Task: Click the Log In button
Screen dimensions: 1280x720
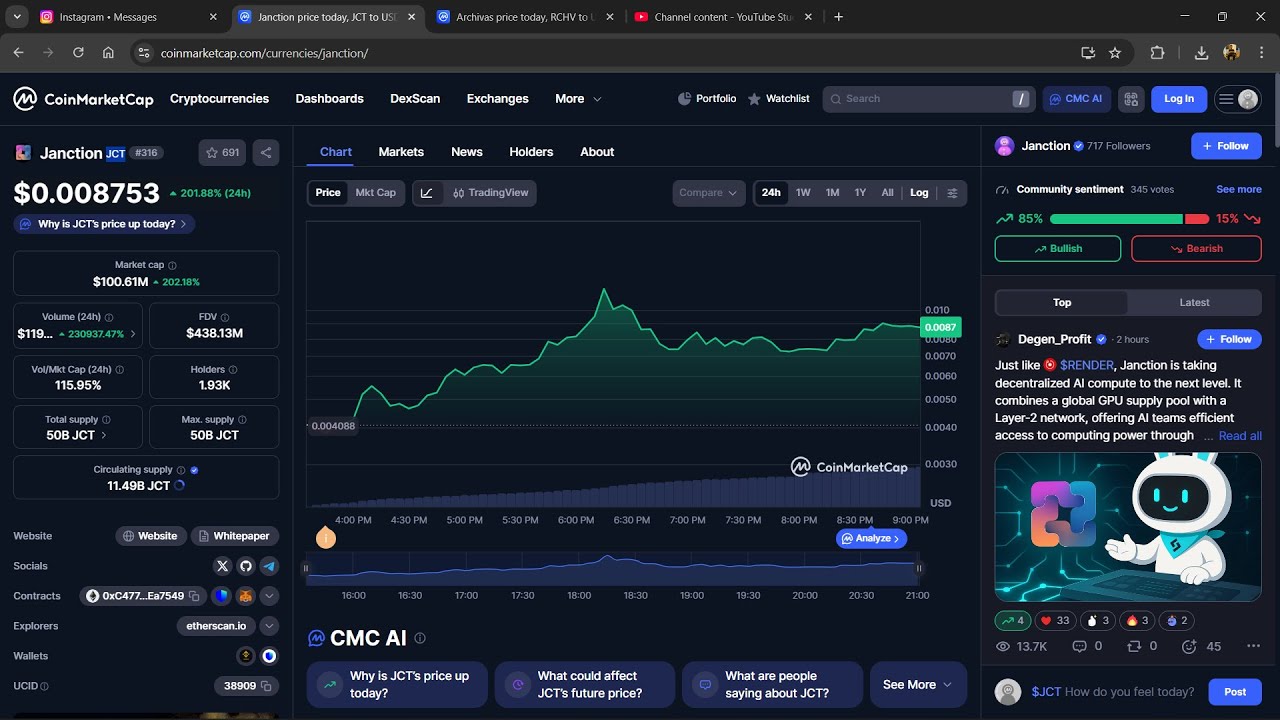Action: (x=1179, y=99)
